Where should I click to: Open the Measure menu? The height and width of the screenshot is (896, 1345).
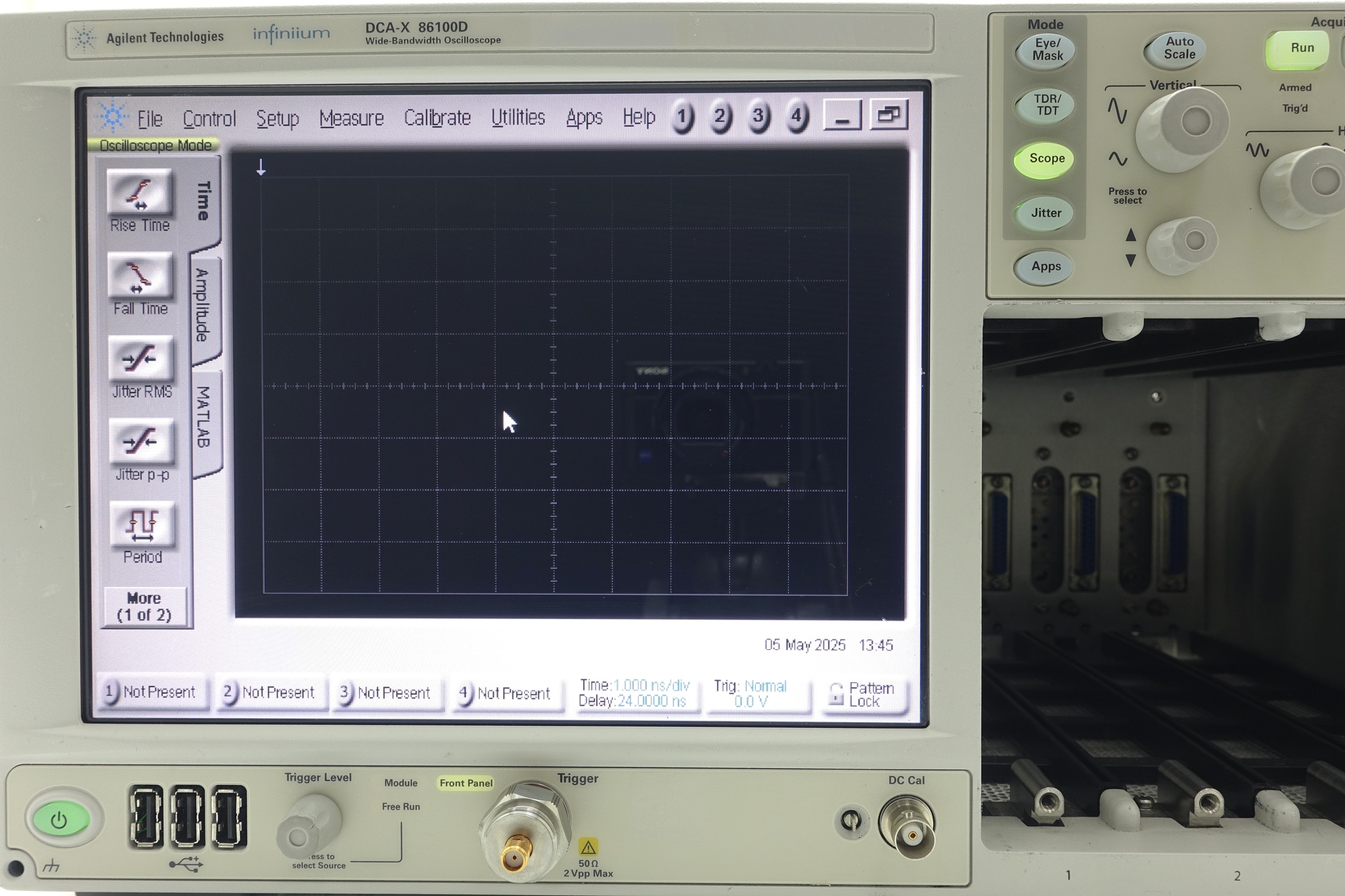point(351,118)
